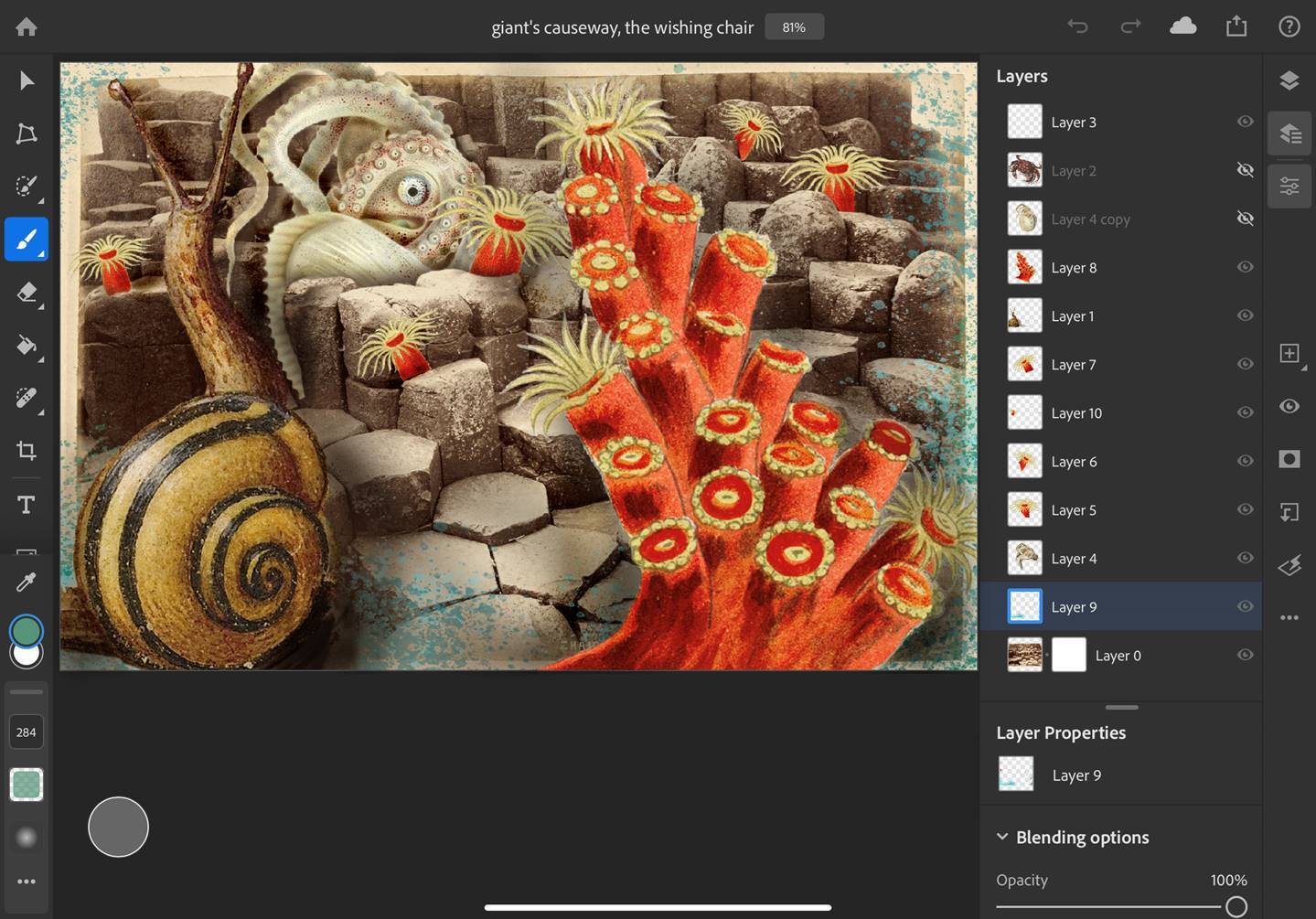This screenshot has height=919, width=1316.
Task: Open the layer mask option
Action: (x=1289, y=459)
